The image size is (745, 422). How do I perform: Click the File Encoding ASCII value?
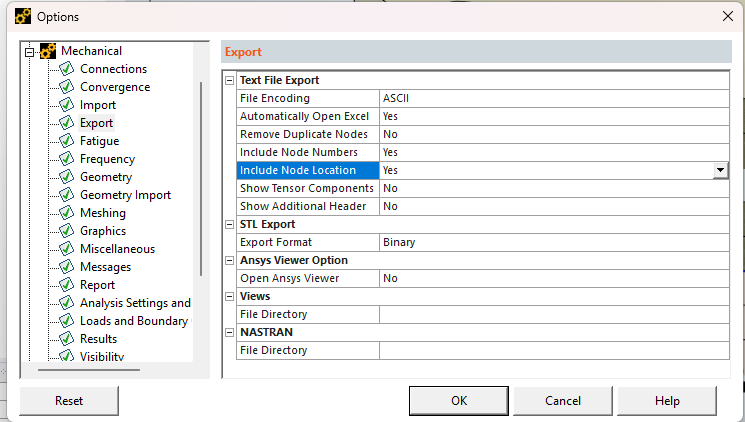click(554, 98)
